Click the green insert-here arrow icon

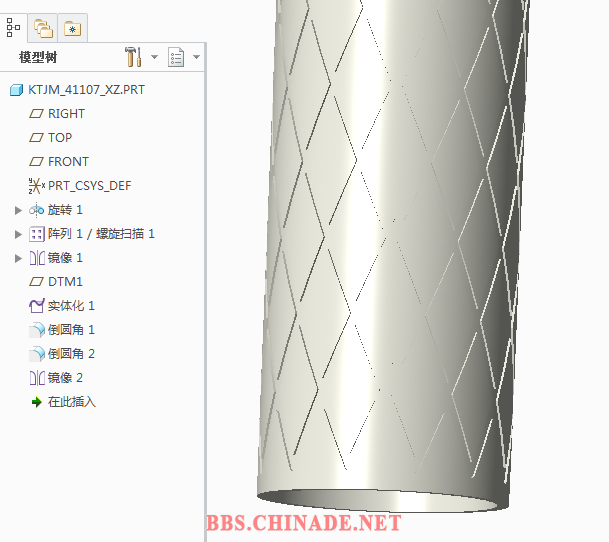(x=37, y=402)
